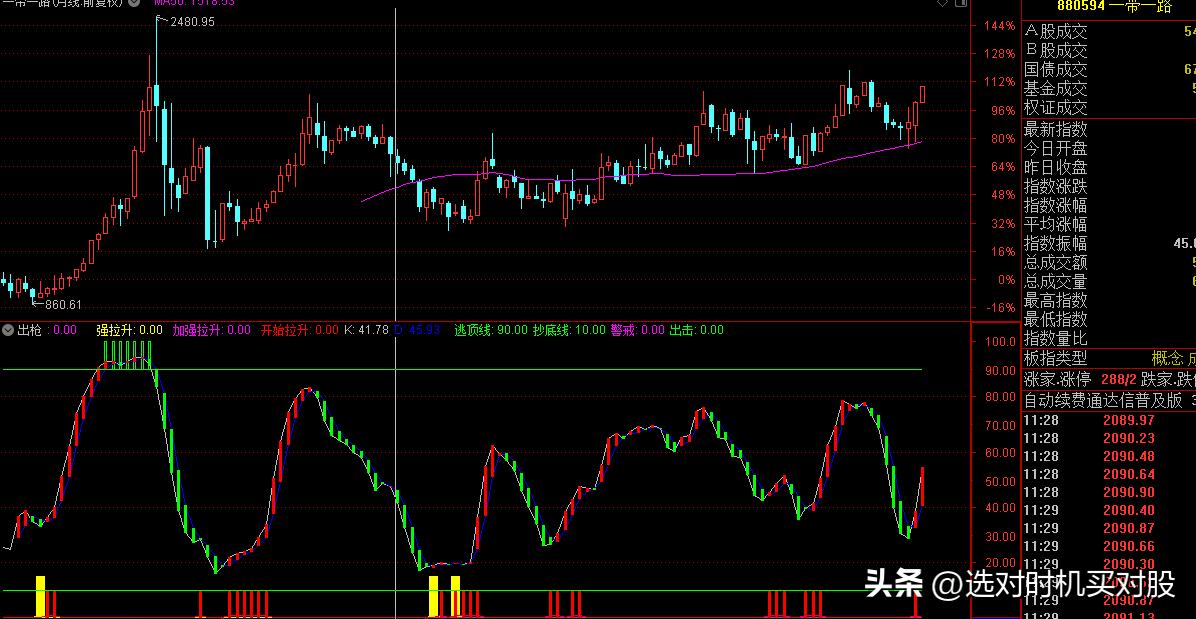Click the 2480.95 peak price label

pyautogui.click(x=192, y=22)
